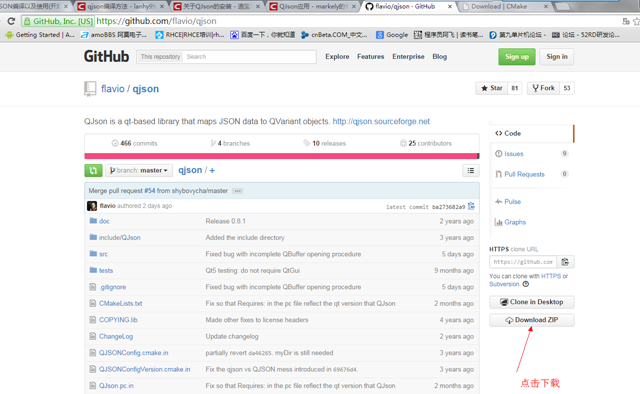Open the qjson.sourceforge.net link

click(381, 121)
